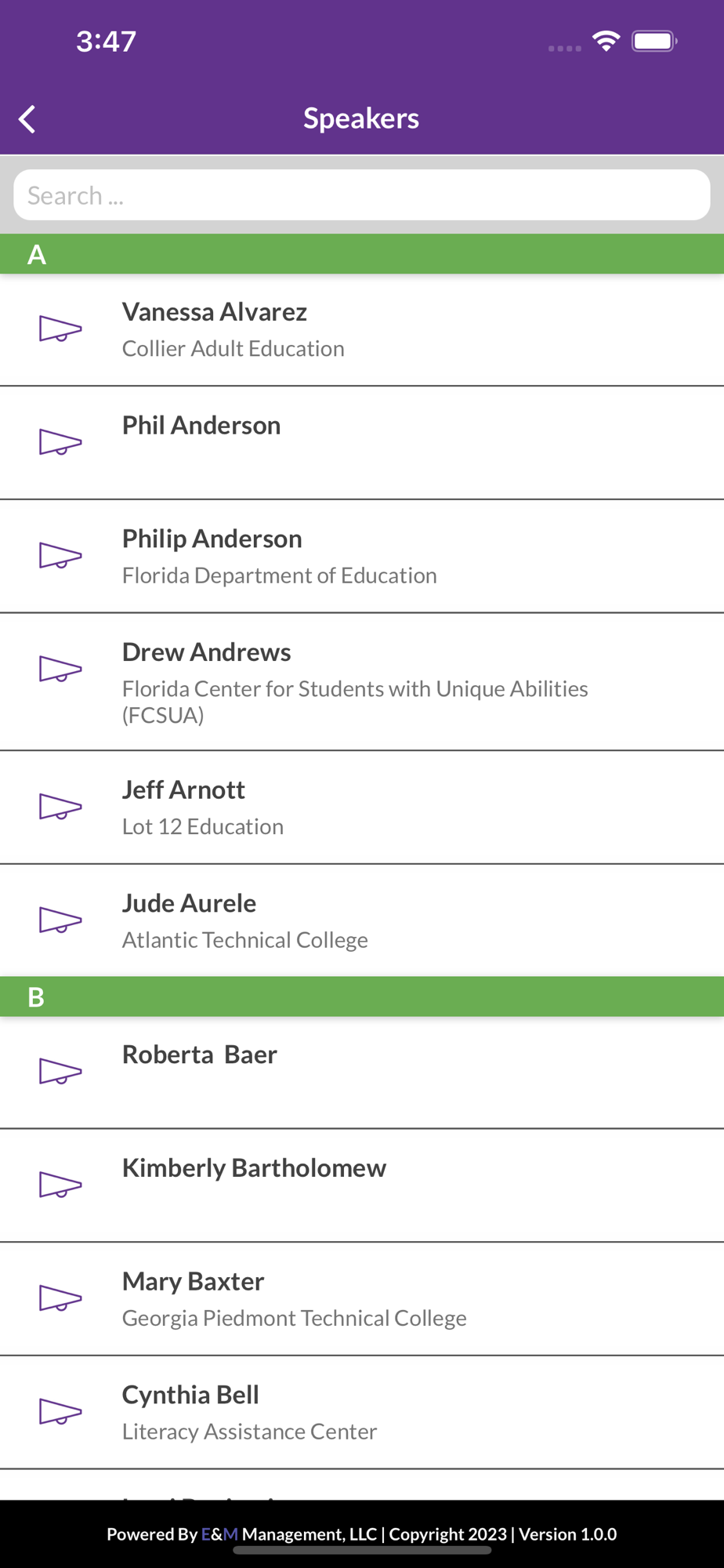Select Kimberly Bartholomew from the list
Screen dimensions: 724x1568
[x=362, y=1185]
